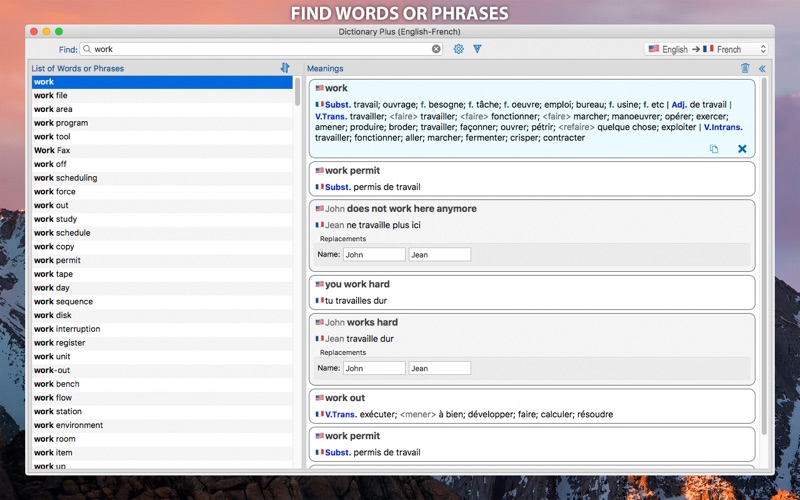
Task: Edit 'Jean' replacement field under 'ne travaille plus ici'
Action: tap(440, 255)
